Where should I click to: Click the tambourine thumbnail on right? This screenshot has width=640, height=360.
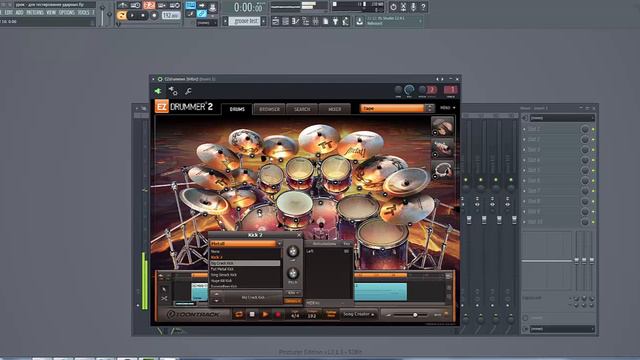point(442,170)
